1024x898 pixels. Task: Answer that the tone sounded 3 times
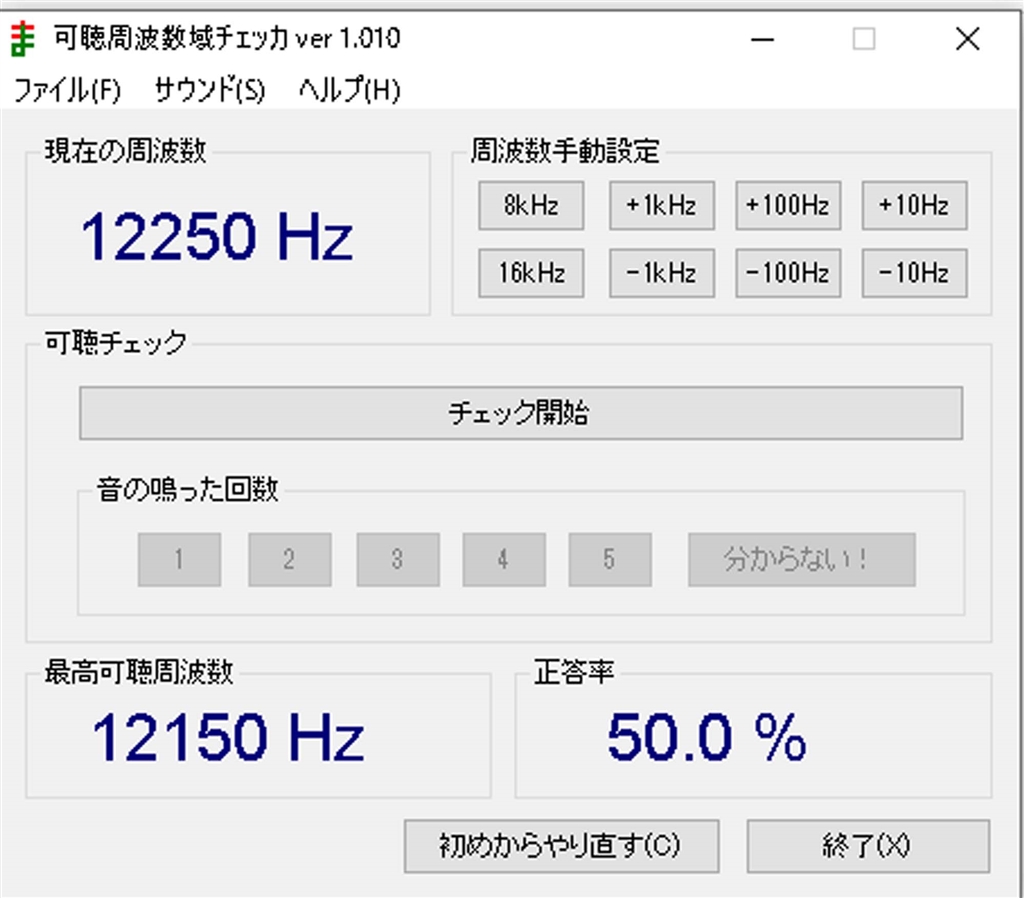pyautogui.click(x=397, y=560)
